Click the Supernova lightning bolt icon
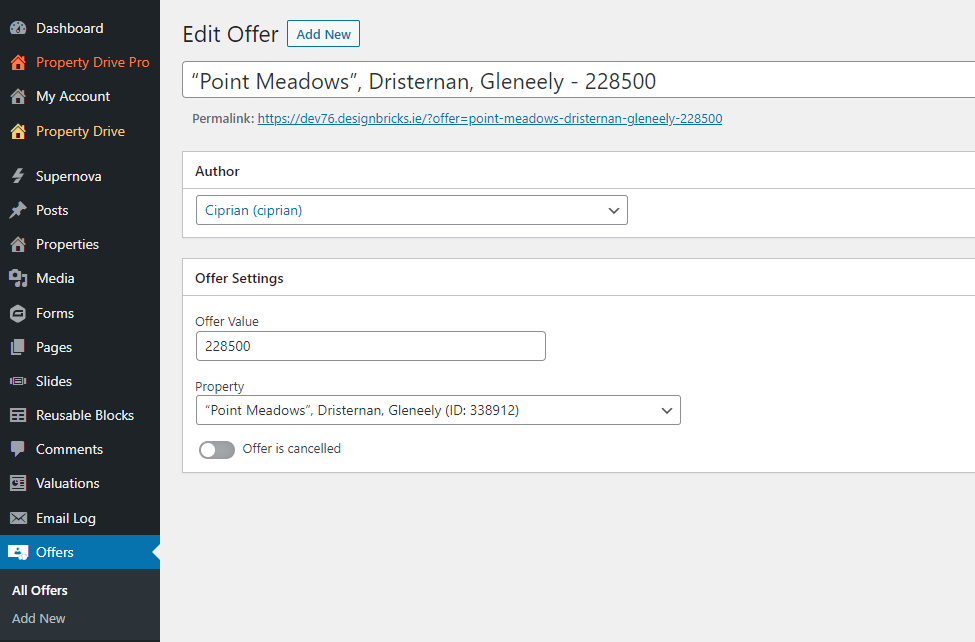Screen dimensions: 975x642 (x=18, y=177)
